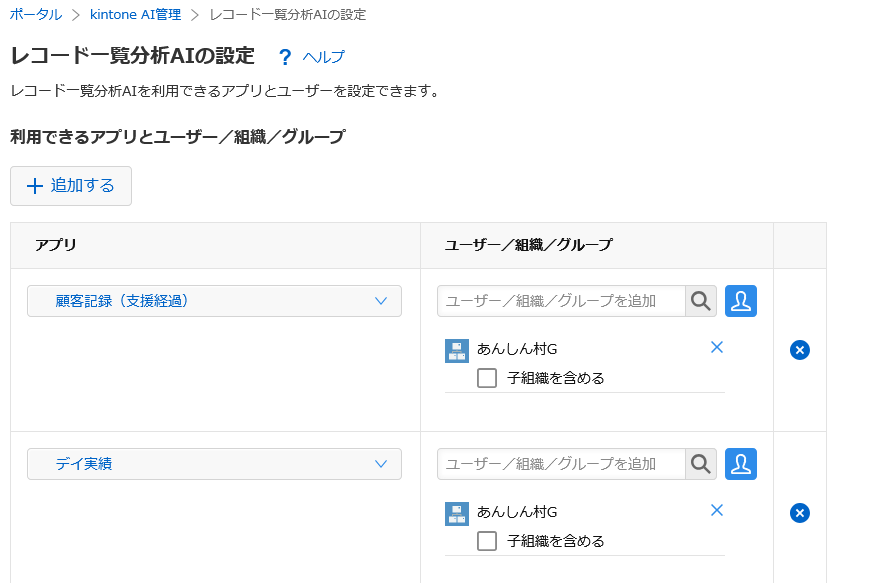Click あんしん村G organization icon in 顧客記録 row
The width and height of the screenshot is (878, 583).
(x=457, y=350)
